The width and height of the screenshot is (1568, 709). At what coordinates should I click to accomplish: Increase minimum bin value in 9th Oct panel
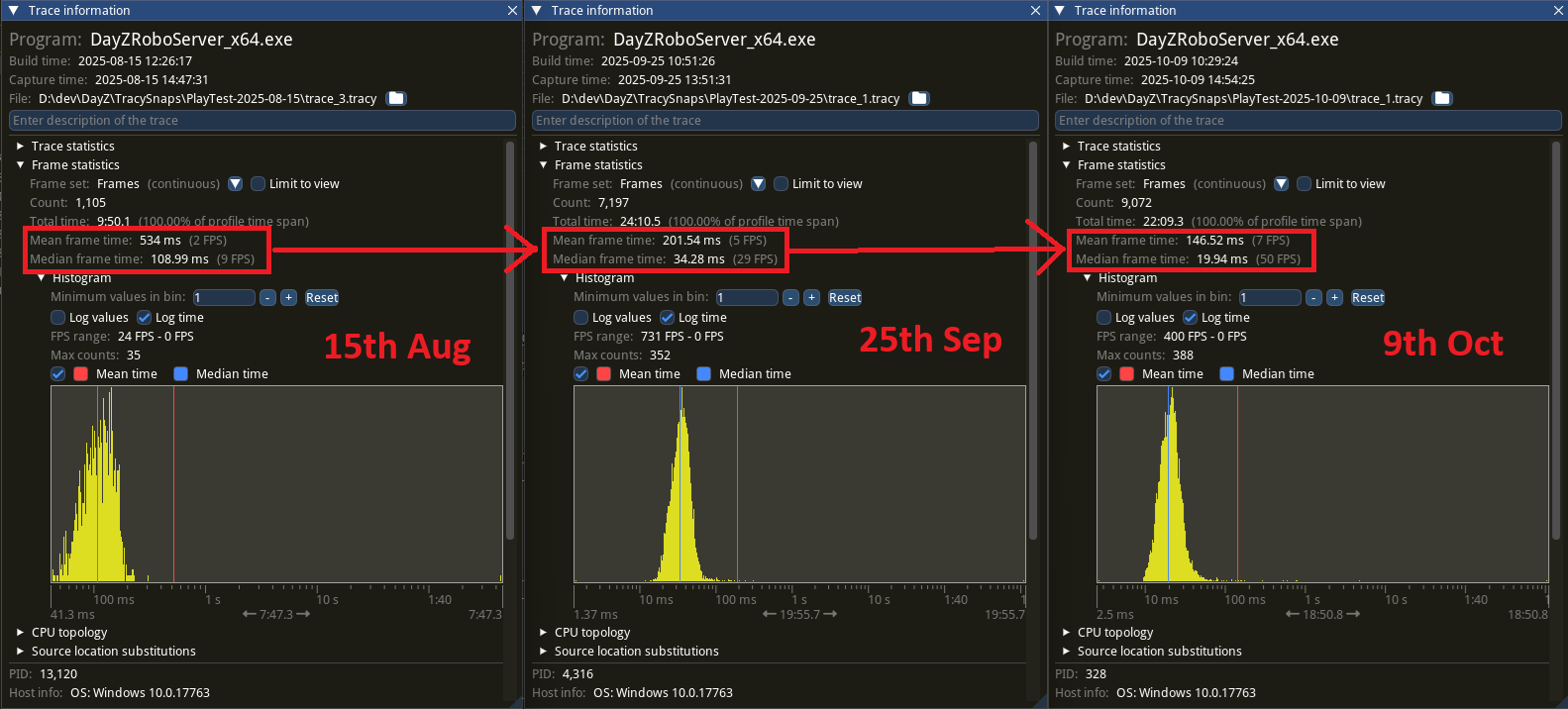pyautogui.click(x=1334, y=298)
